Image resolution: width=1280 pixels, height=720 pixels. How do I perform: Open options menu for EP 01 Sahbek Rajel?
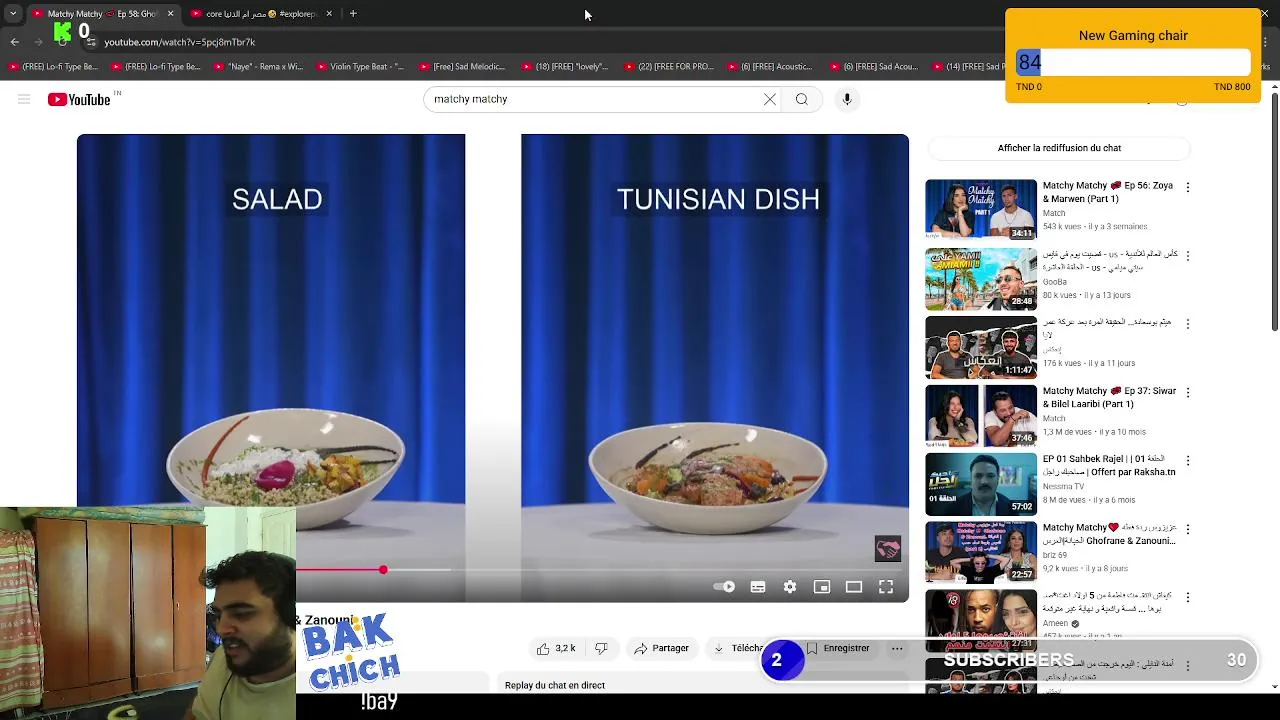coord(1188,460)
